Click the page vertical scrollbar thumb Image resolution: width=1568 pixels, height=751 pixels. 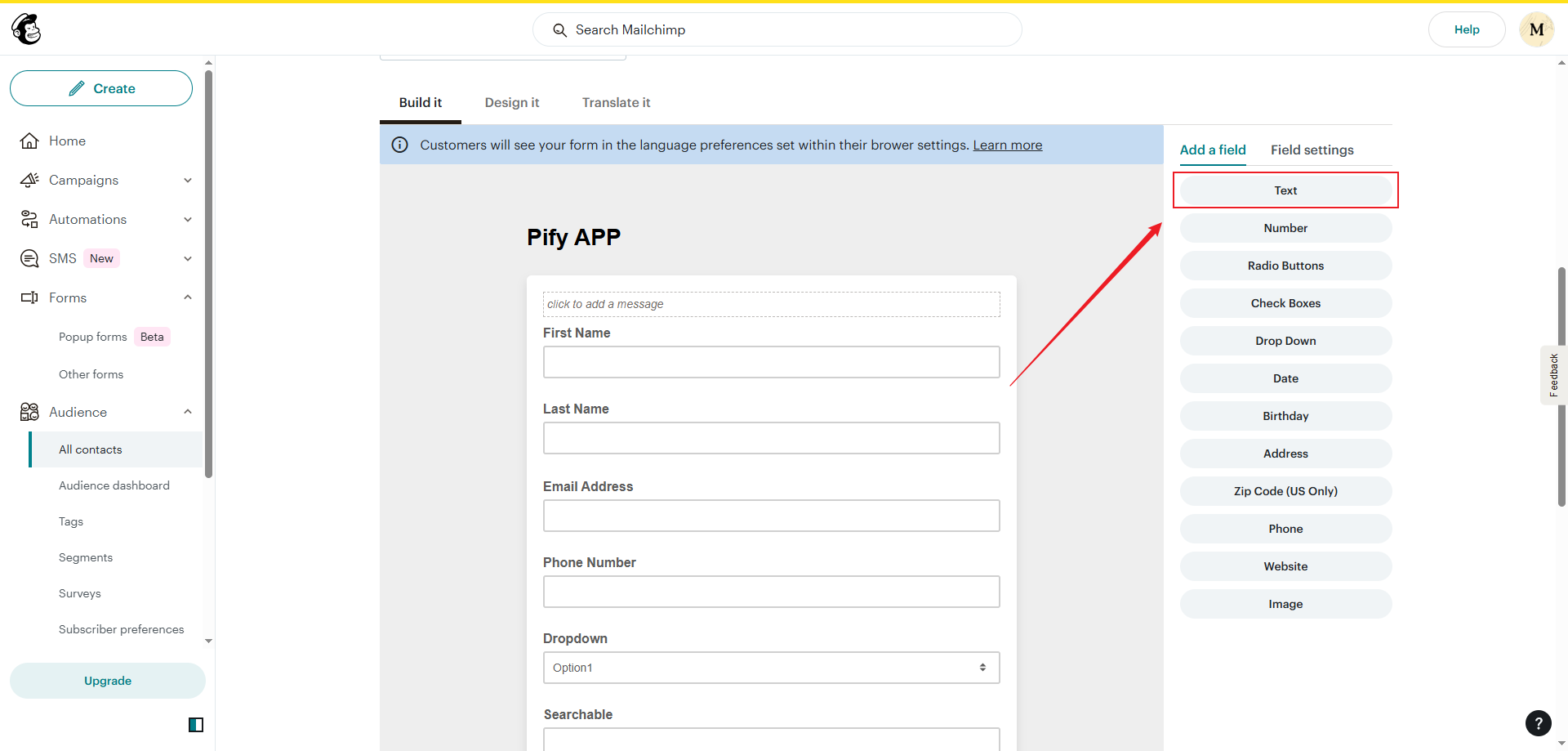coord(1561,387)
